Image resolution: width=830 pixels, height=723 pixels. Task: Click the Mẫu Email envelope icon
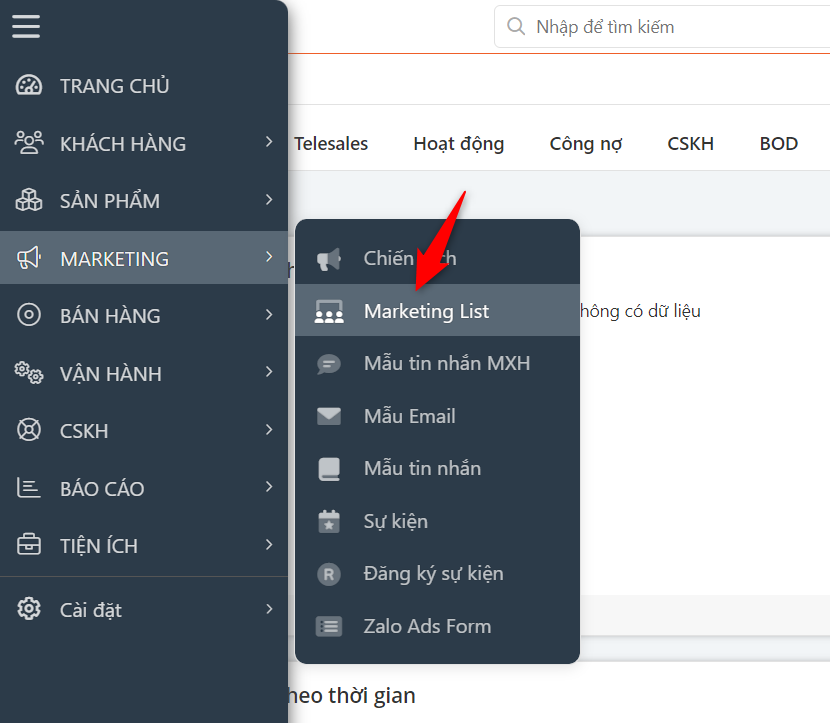329,416
